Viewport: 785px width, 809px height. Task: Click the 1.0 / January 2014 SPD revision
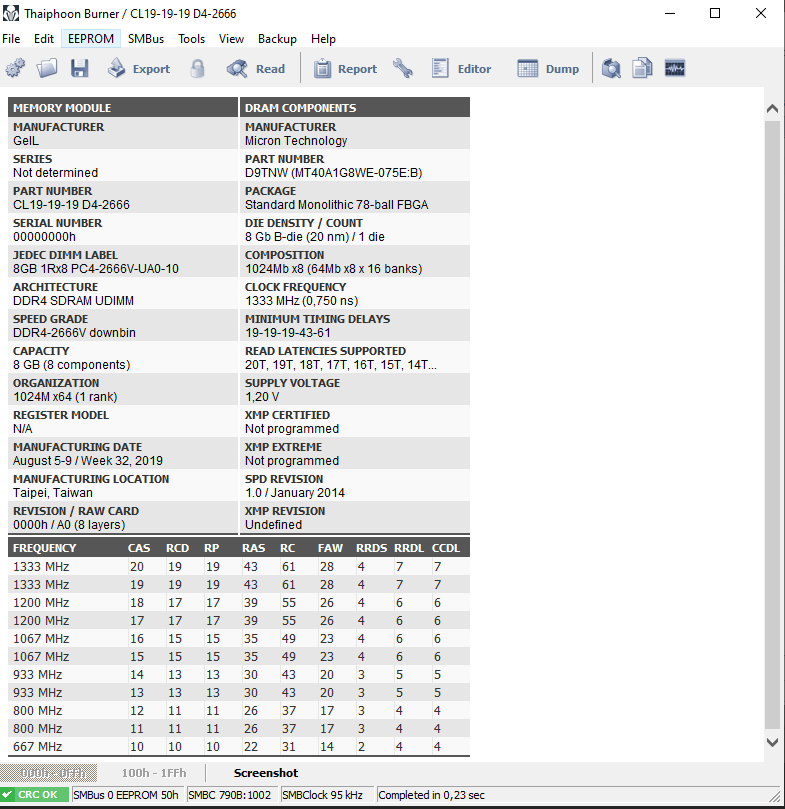coord(295,493)
